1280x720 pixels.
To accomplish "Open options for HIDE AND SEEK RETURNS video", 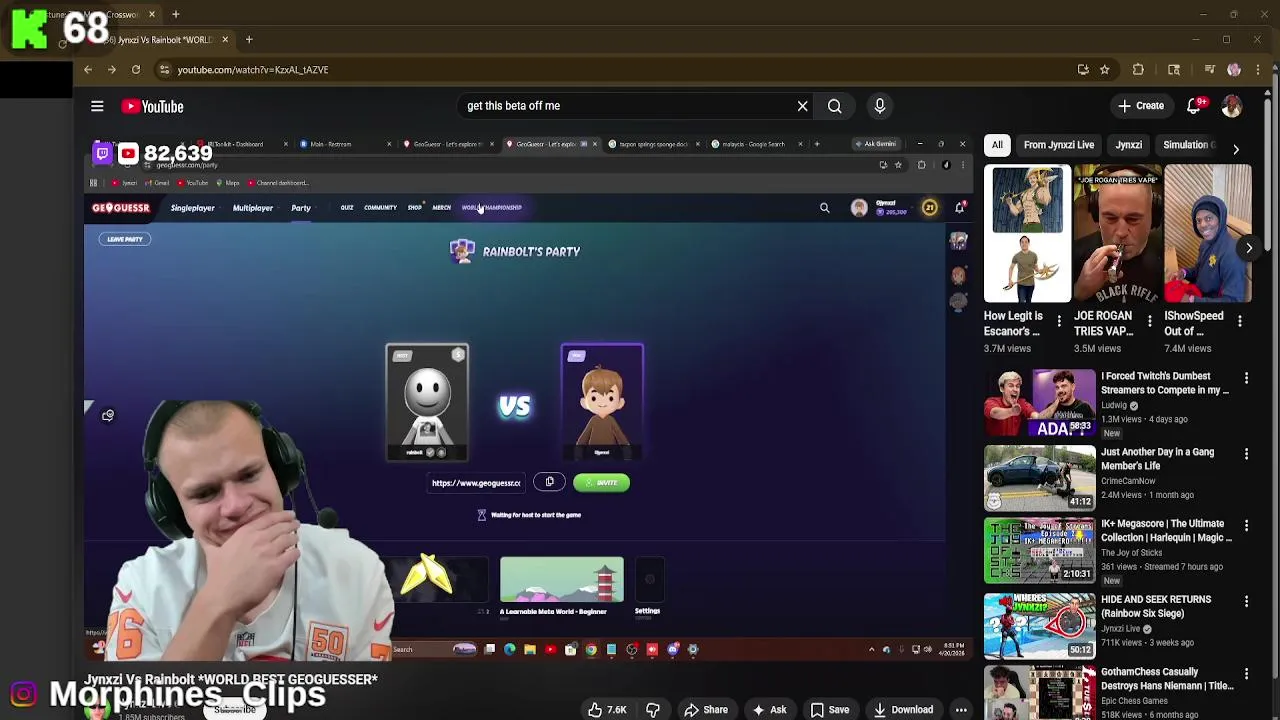I will pos(1246,601).
